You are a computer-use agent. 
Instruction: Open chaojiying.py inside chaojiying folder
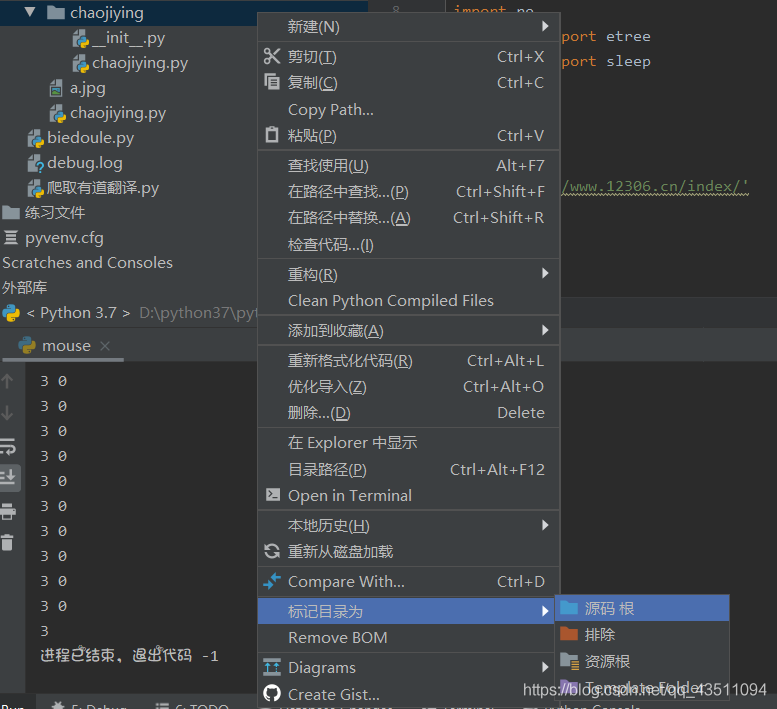(130, 63)
